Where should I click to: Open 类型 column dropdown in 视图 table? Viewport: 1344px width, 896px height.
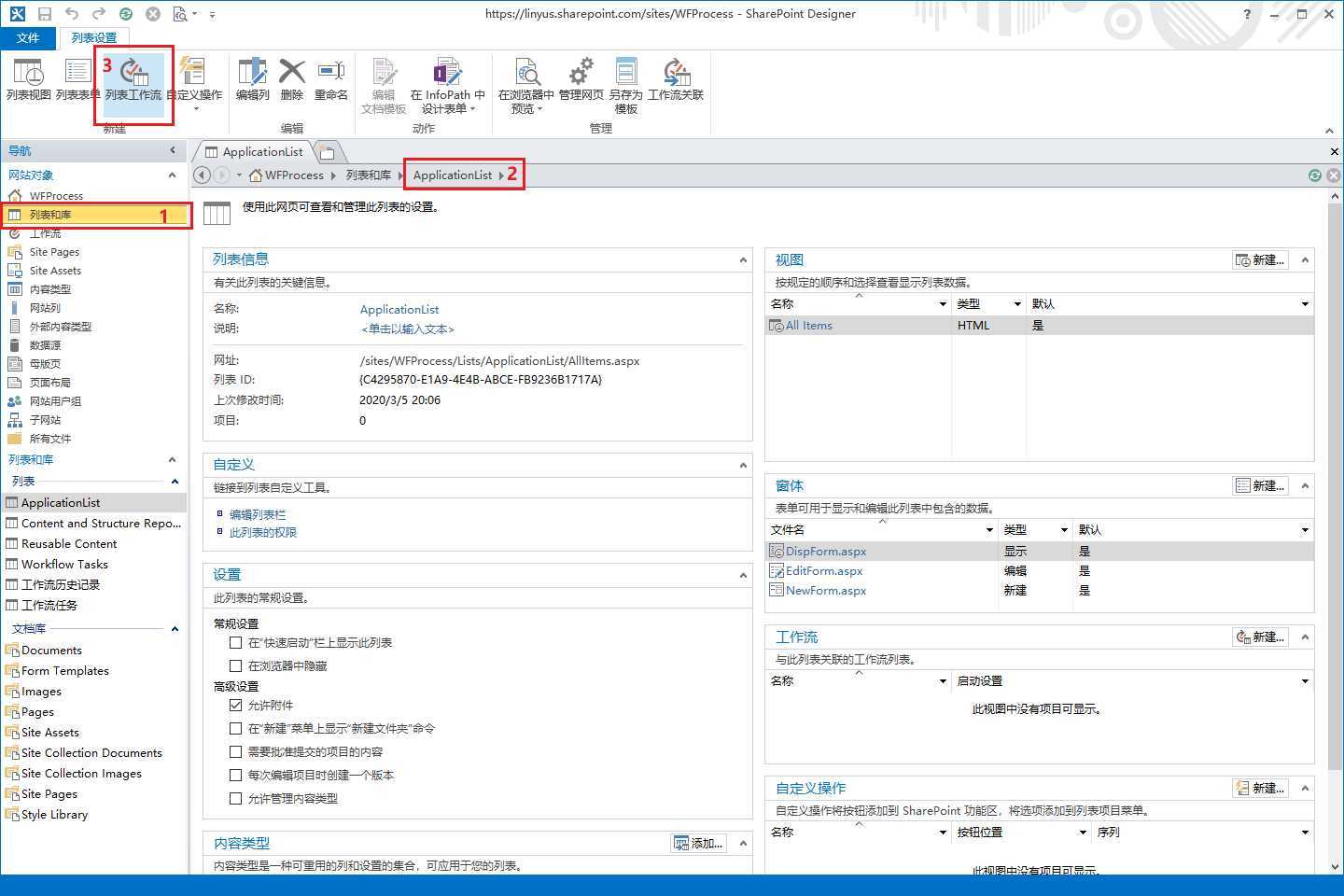1017,304
